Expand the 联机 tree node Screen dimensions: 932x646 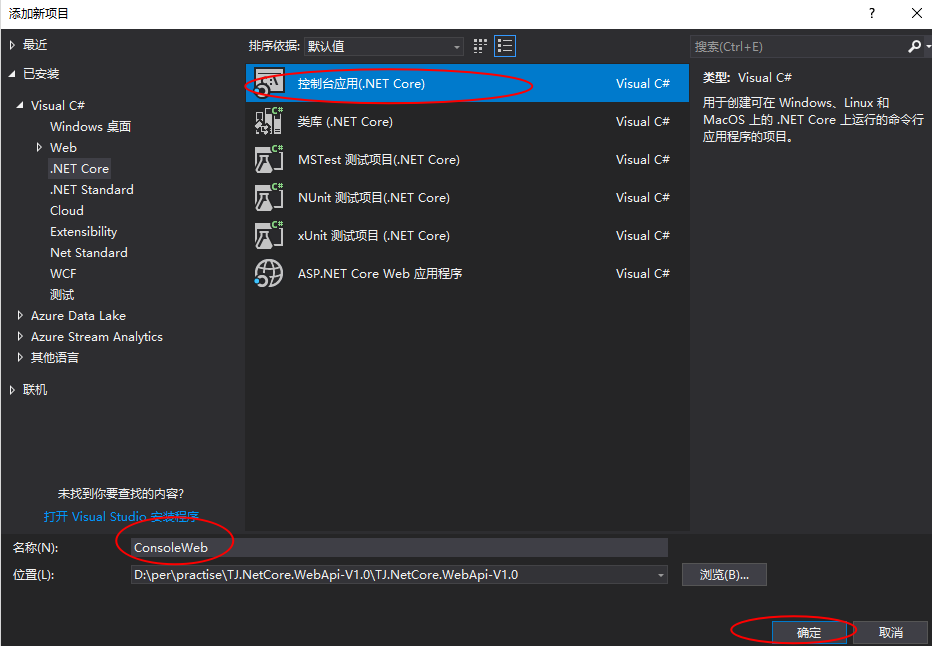click(12, 390)
